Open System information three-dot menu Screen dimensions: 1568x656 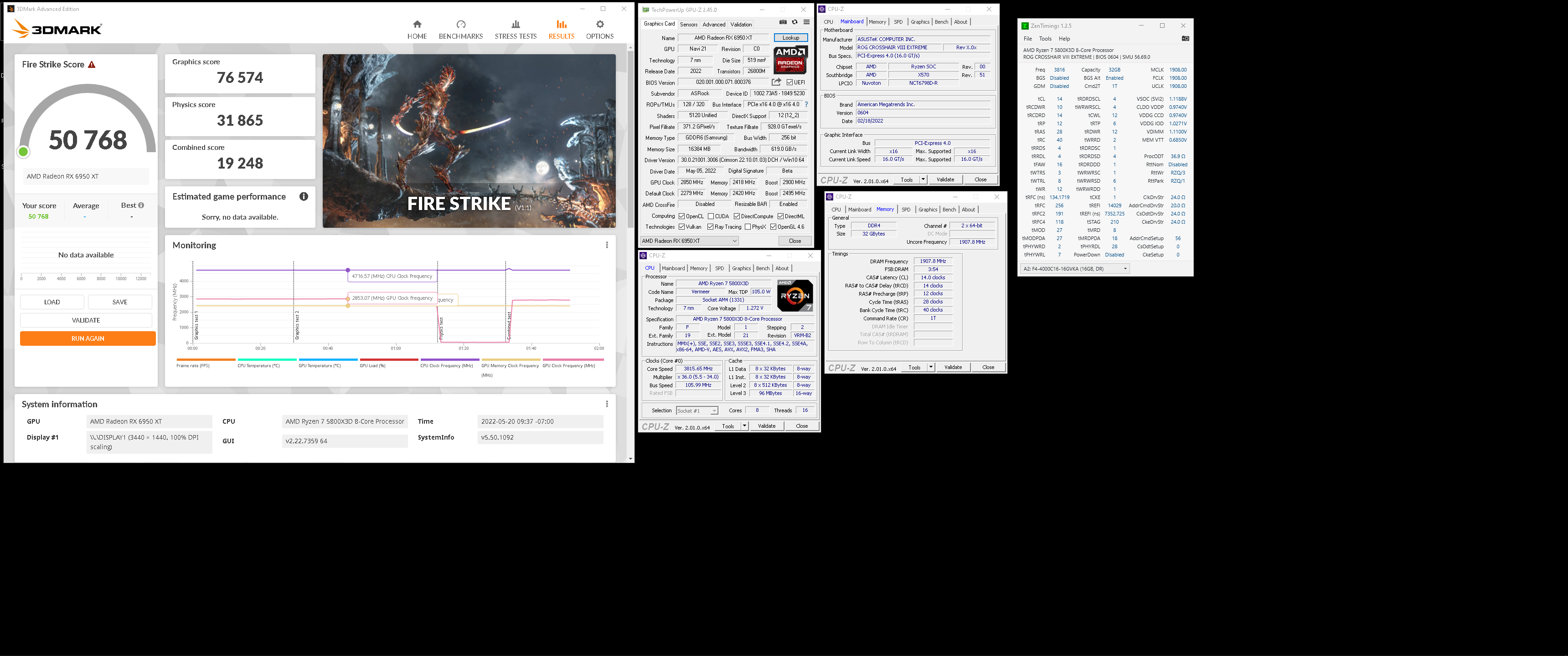606,404
